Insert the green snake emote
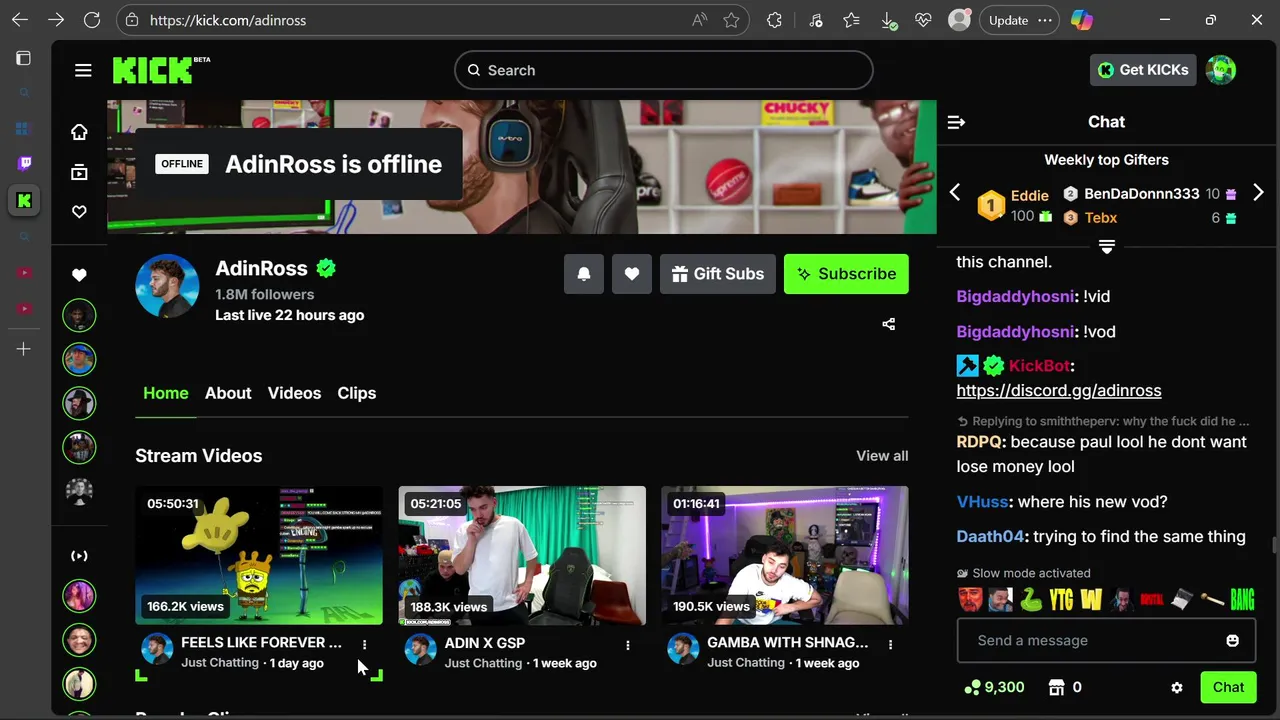The height and width of the screenshot is (720, 1280). point(1031,600)
